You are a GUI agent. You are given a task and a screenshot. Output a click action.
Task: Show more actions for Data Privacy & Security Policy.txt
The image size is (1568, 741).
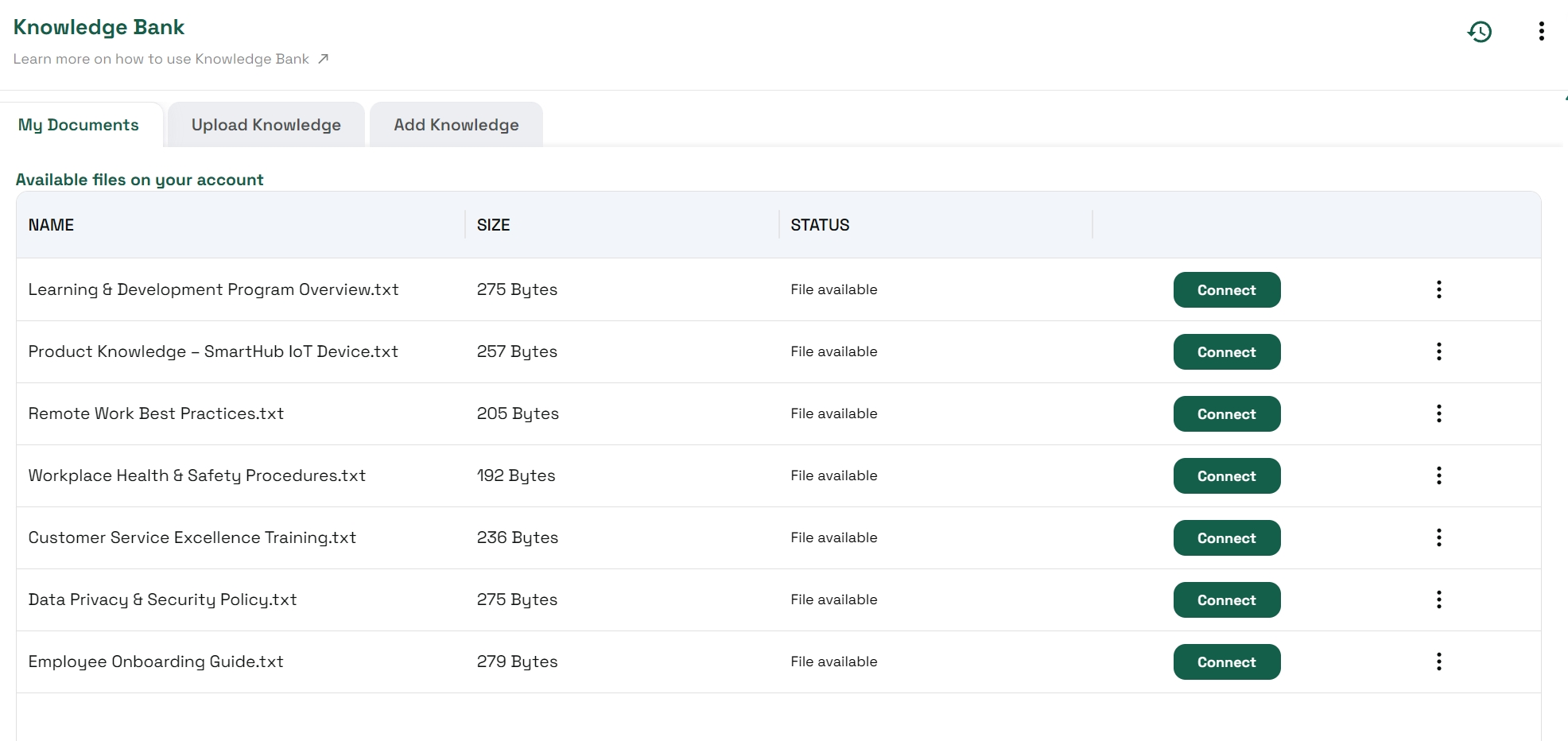pyautogui.click(x=1438, y=599)
